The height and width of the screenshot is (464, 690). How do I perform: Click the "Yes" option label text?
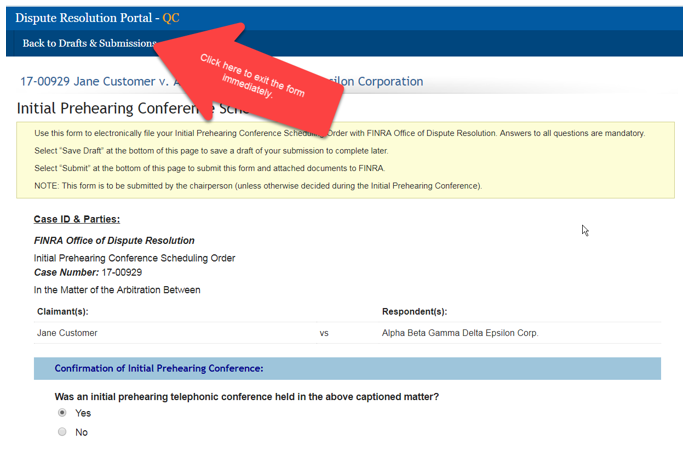tap(83, 413)
